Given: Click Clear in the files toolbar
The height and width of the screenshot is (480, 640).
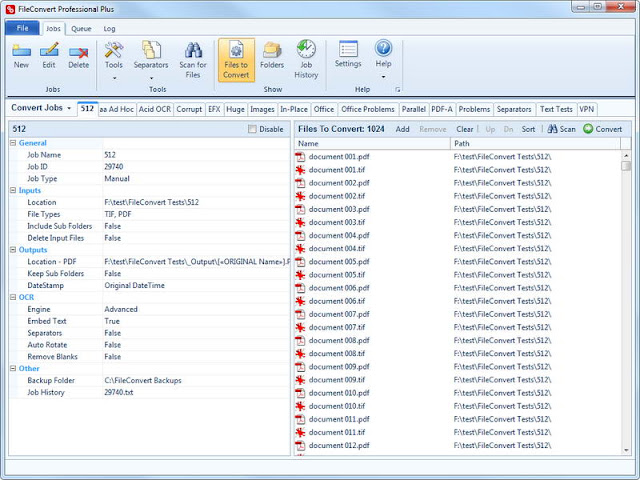Looking at the screenshot, I should (464, 129).
